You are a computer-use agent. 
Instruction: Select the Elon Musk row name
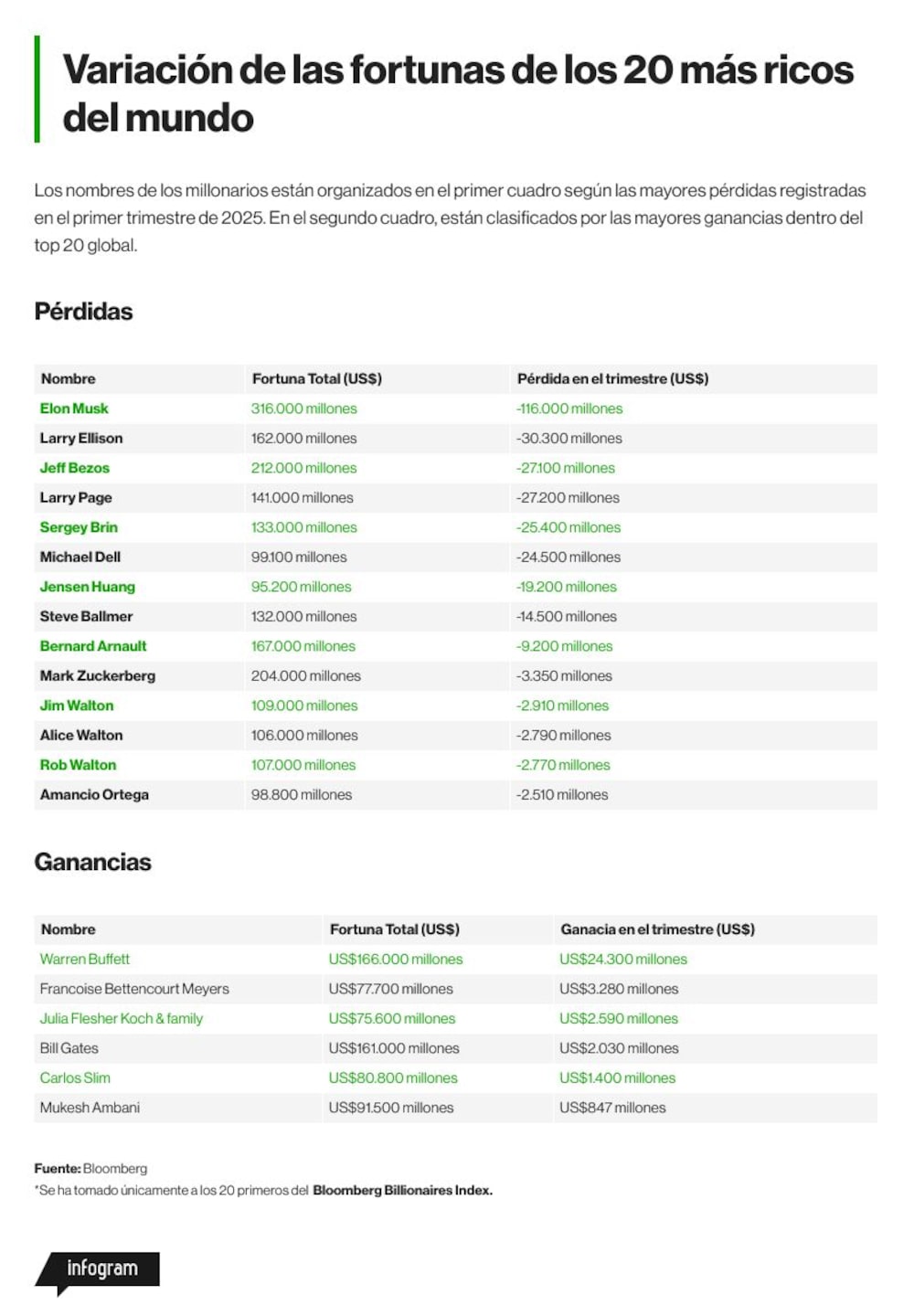tap(74, 409)
